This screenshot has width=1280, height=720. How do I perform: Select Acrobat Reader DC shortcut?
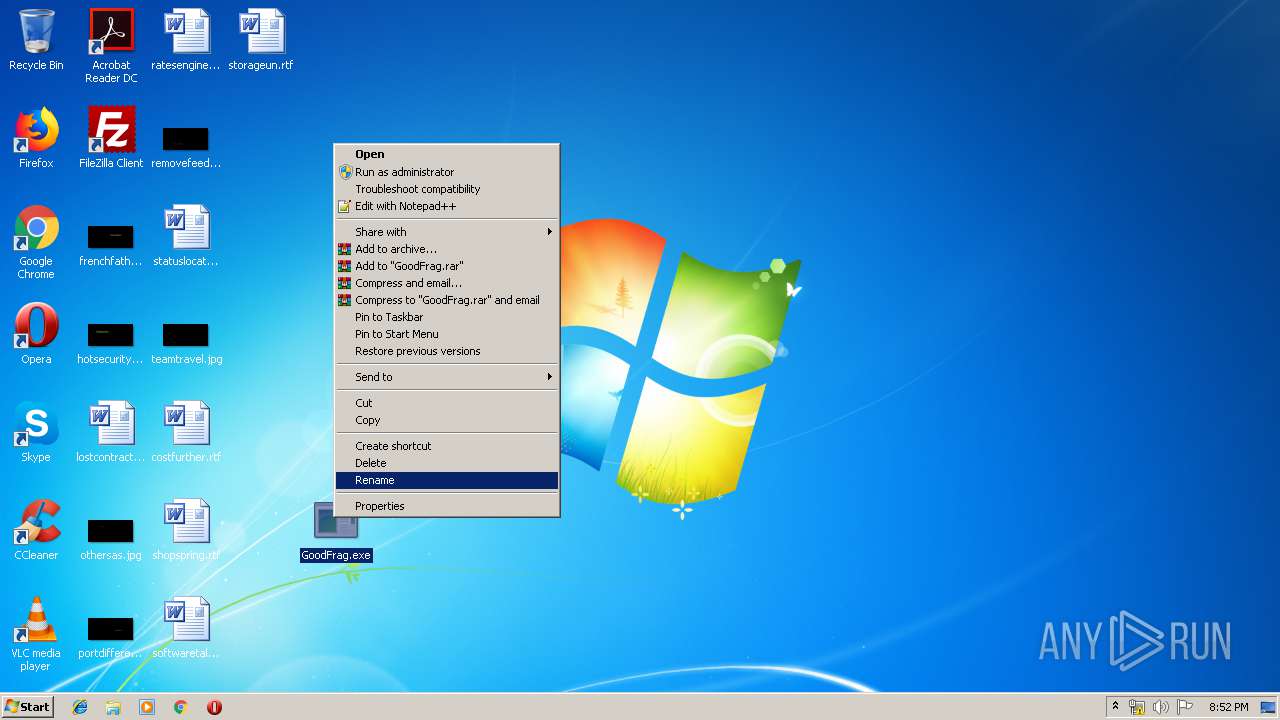coord(111,46)
